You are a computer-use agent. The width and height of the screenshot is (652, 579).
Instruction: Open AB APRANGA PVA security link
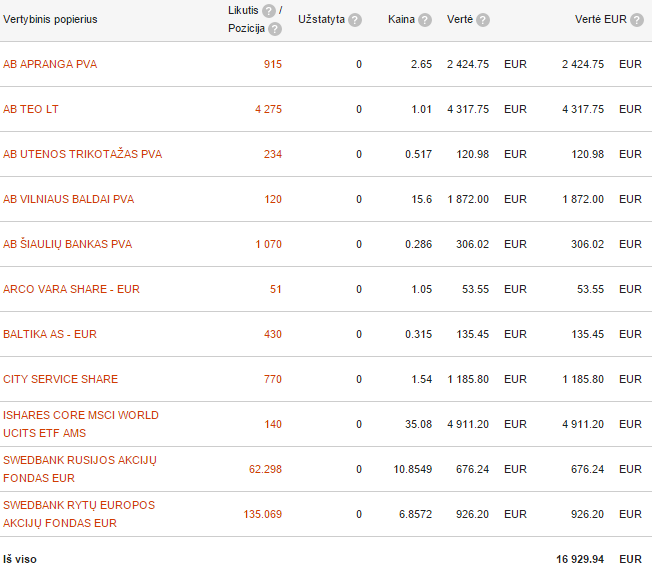[x=50, y=64]
